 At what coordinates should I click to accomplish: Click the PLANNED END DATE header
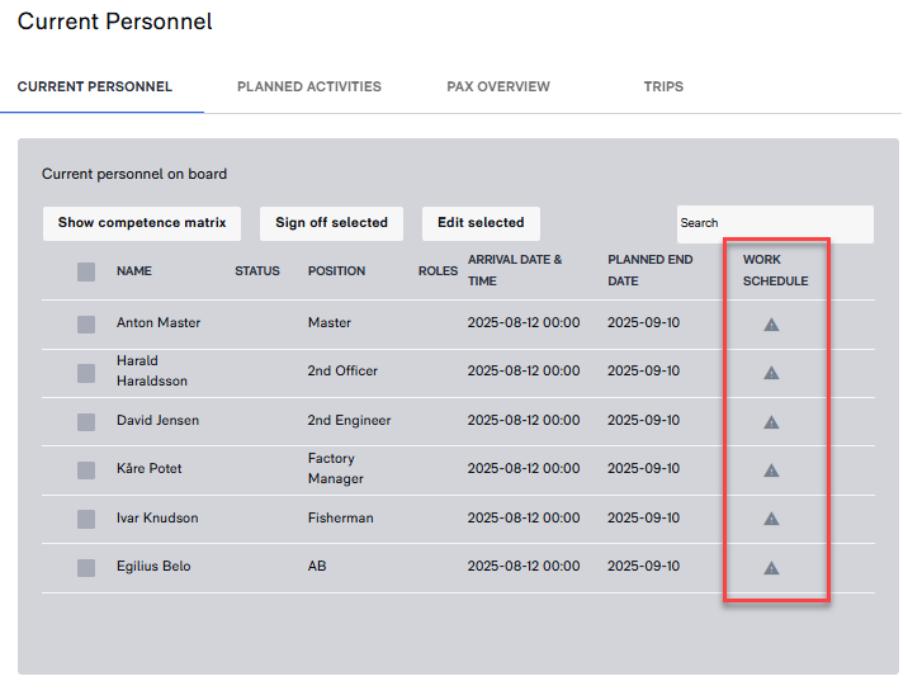click(x=650, y=271)
